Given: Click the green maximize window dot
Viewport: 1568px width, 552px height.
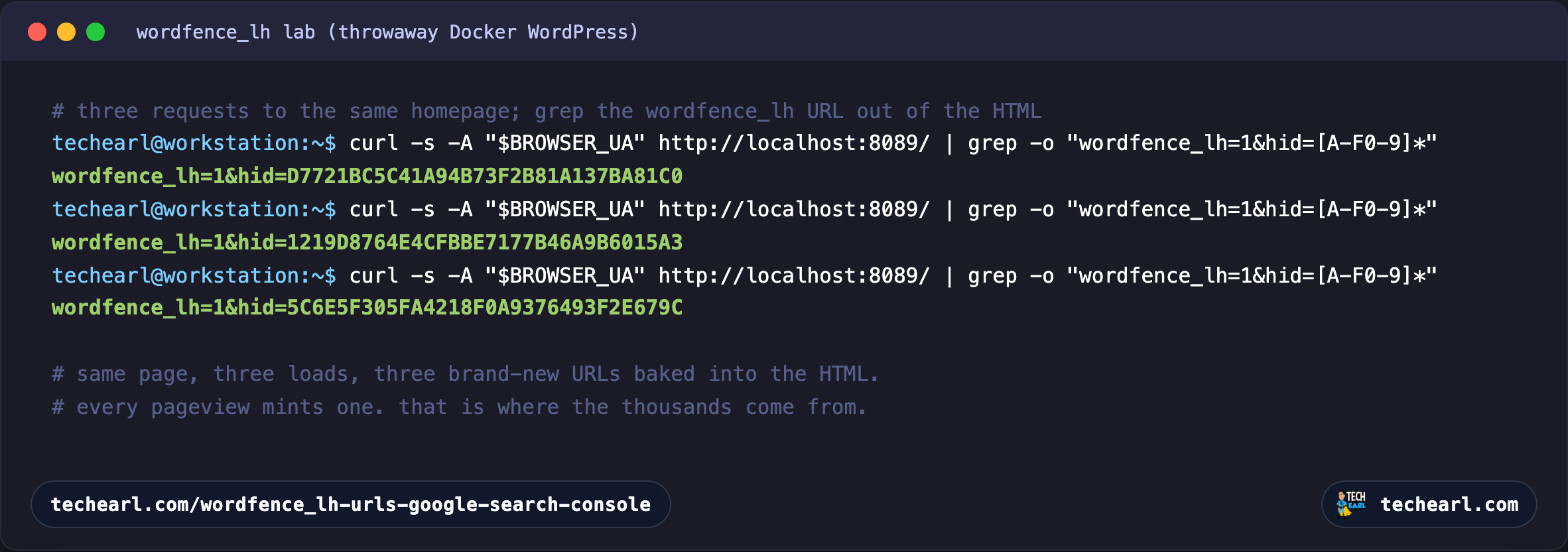Looking at the screenshot, I should pos(96,32).
